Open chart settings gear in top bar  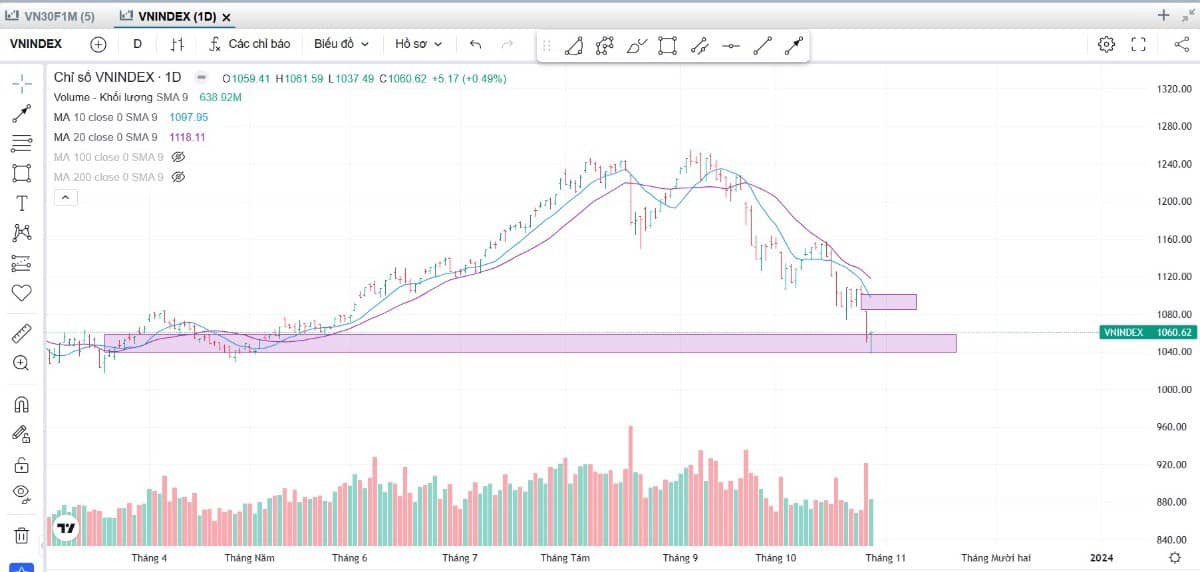1106,44
